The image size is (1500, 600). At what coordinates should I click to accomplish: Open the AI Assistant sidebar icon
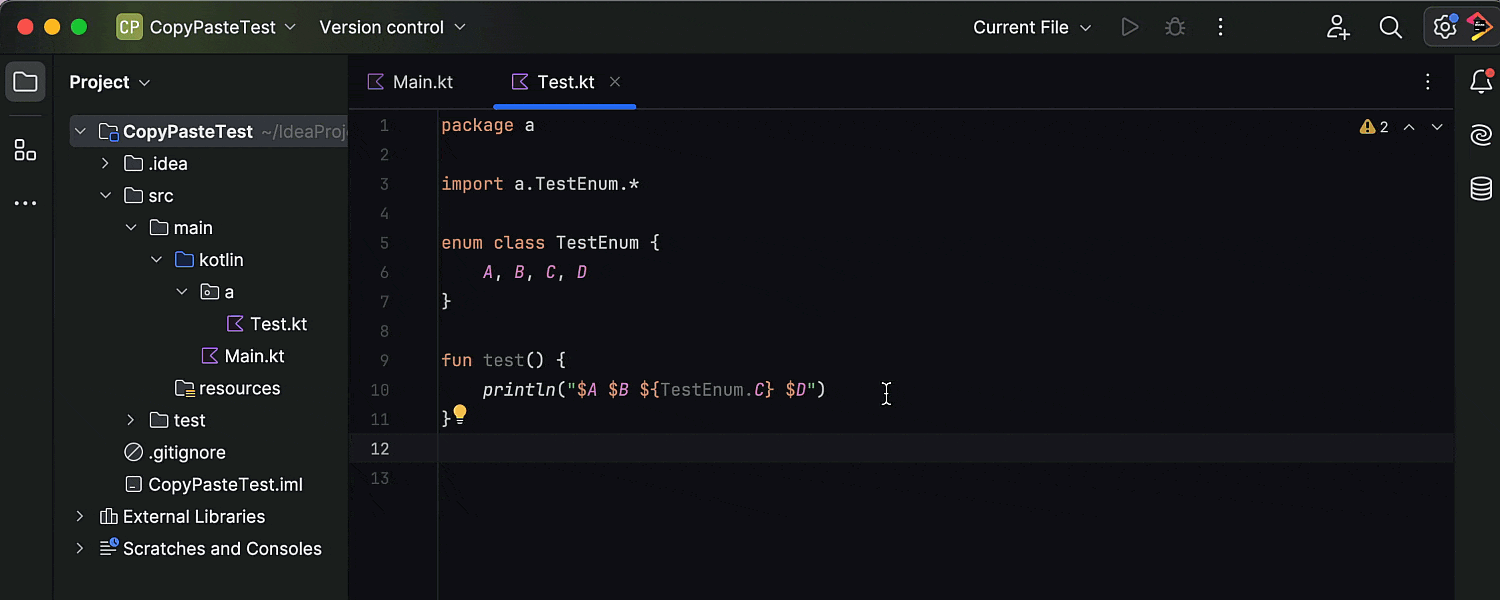click(x=1480, y=134)
